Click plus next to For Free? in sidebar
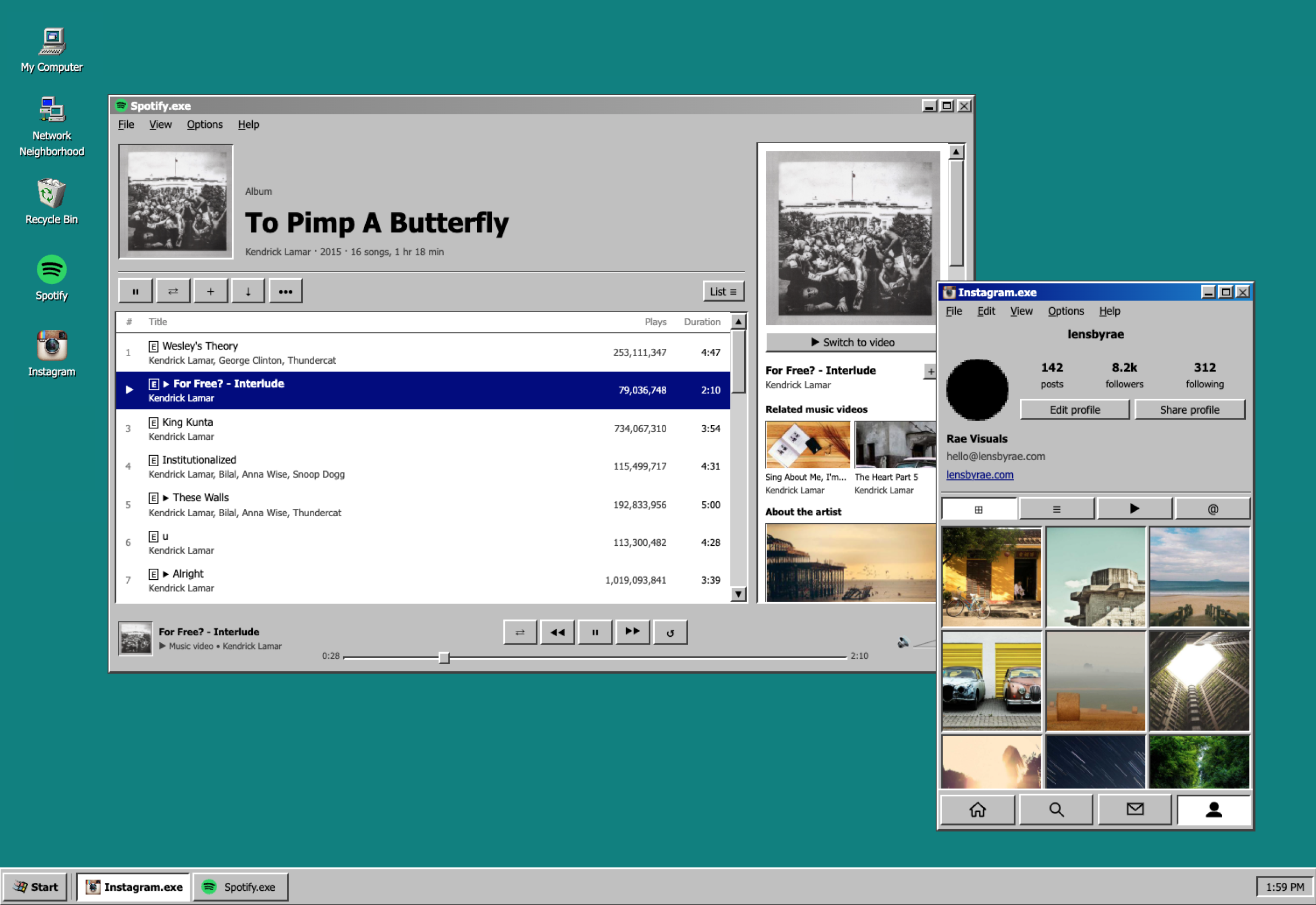 [930, 371]
